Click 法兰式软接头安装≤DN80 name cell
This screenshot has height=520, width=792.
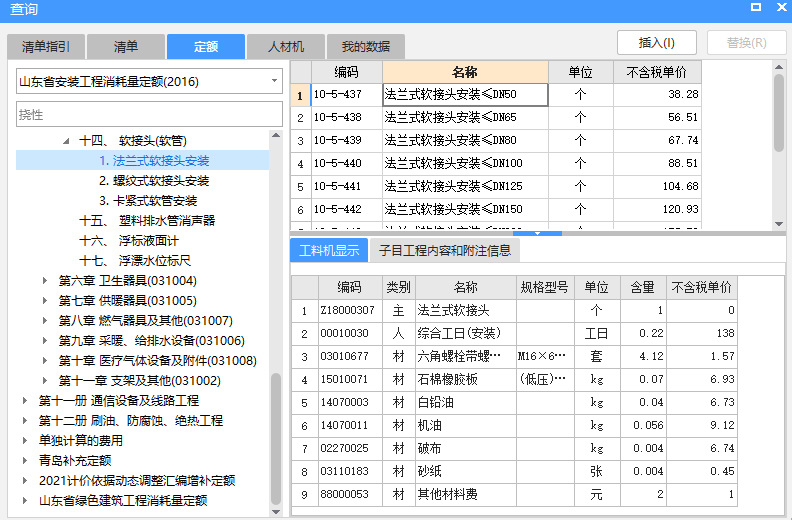click(x=465, y=140)
